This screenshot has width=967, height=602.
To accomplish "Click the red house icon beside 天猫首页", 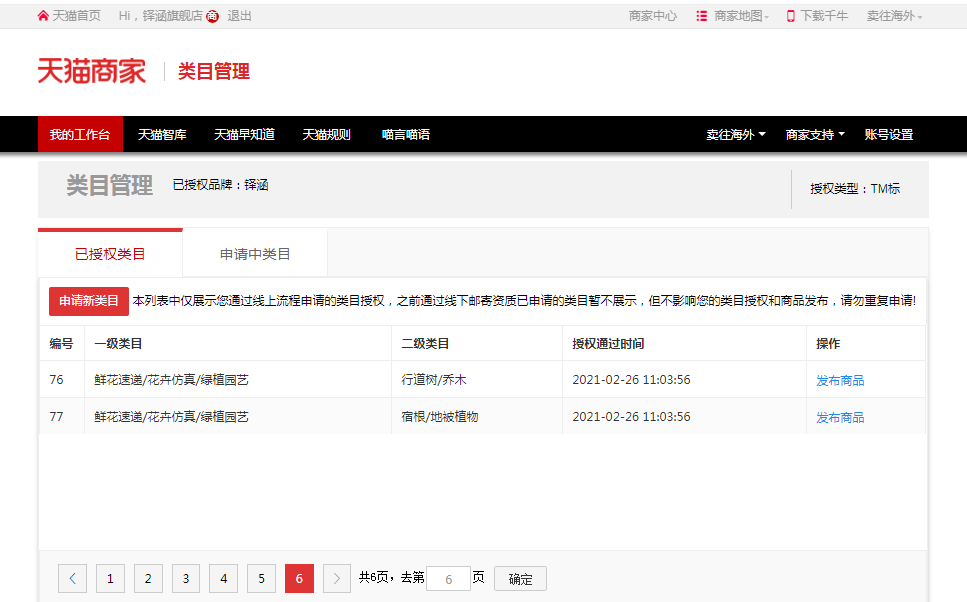I will (43, 16).
